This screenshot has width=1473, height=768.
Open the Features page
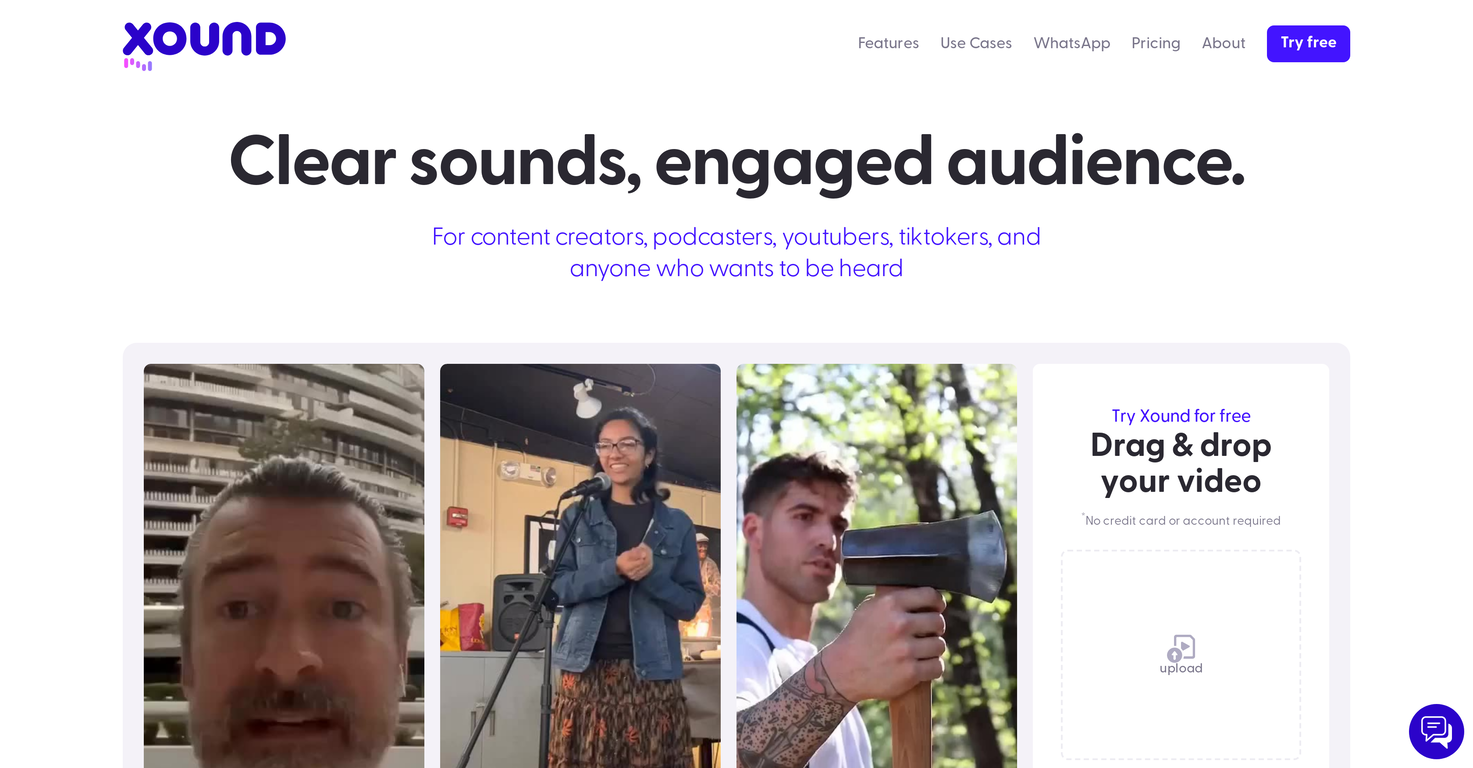(x=888, y=43)
